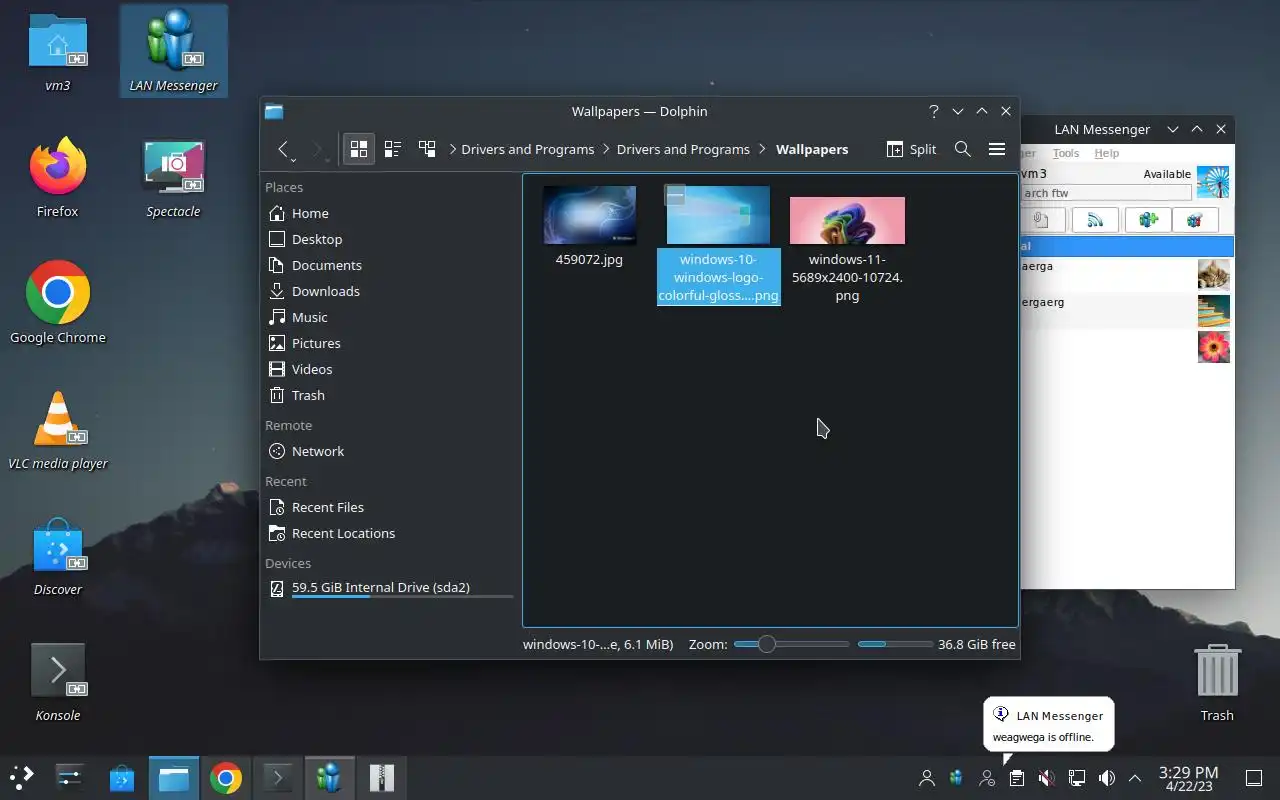Click Chrome in the taskbar

(226, 778)
